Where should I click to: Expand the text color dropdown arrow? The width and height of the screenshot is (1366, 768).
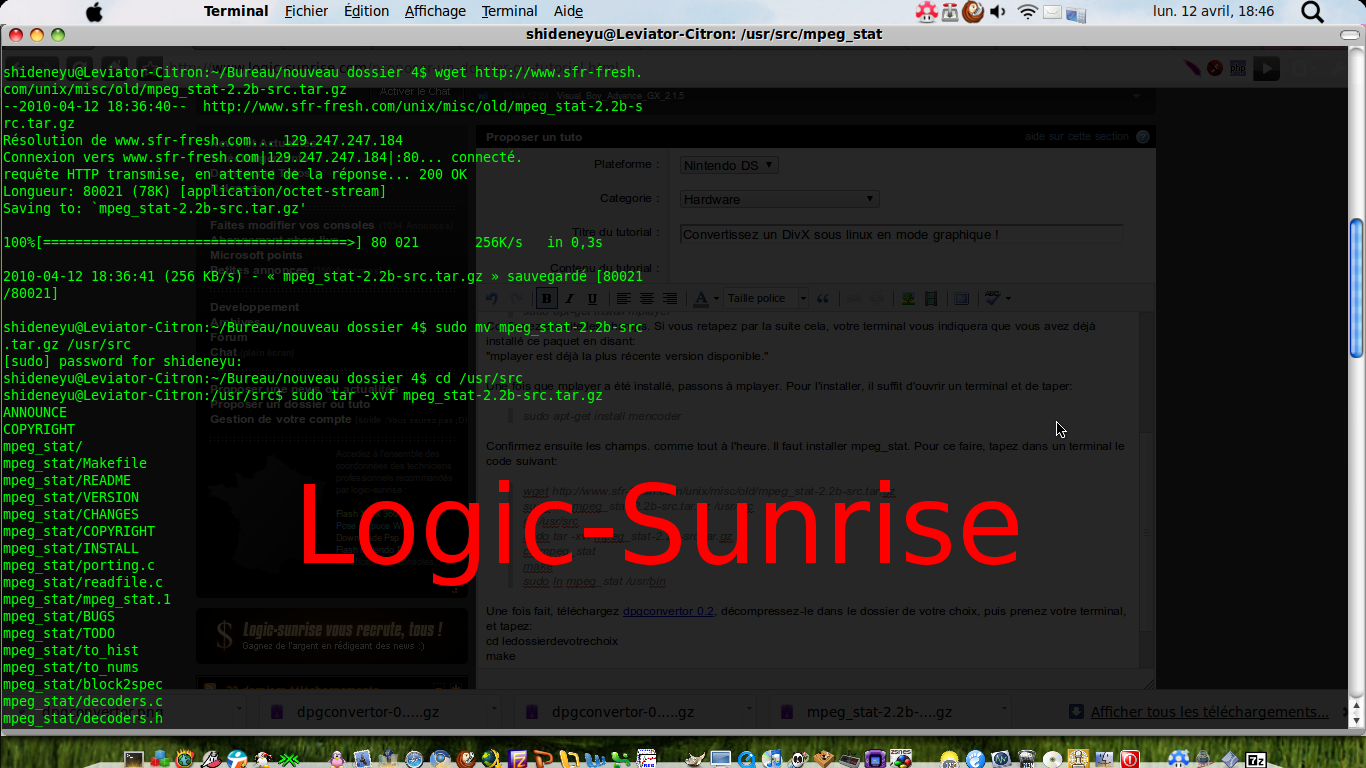click(x=716, y=298)
